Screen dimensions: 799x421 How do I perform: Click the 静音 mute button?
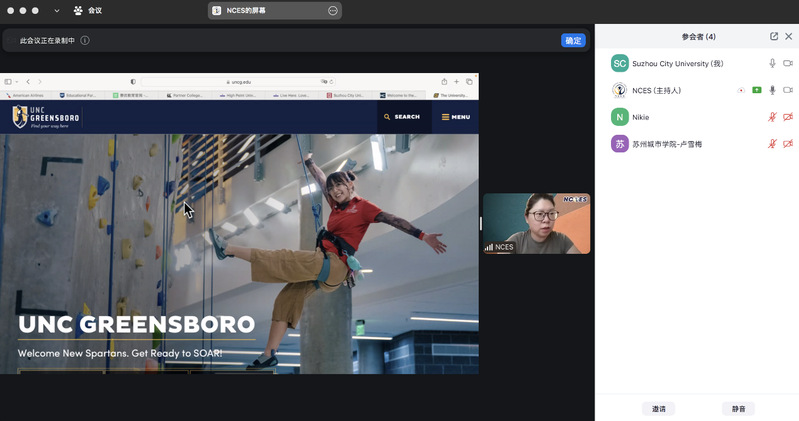click(x=738, y=408)
